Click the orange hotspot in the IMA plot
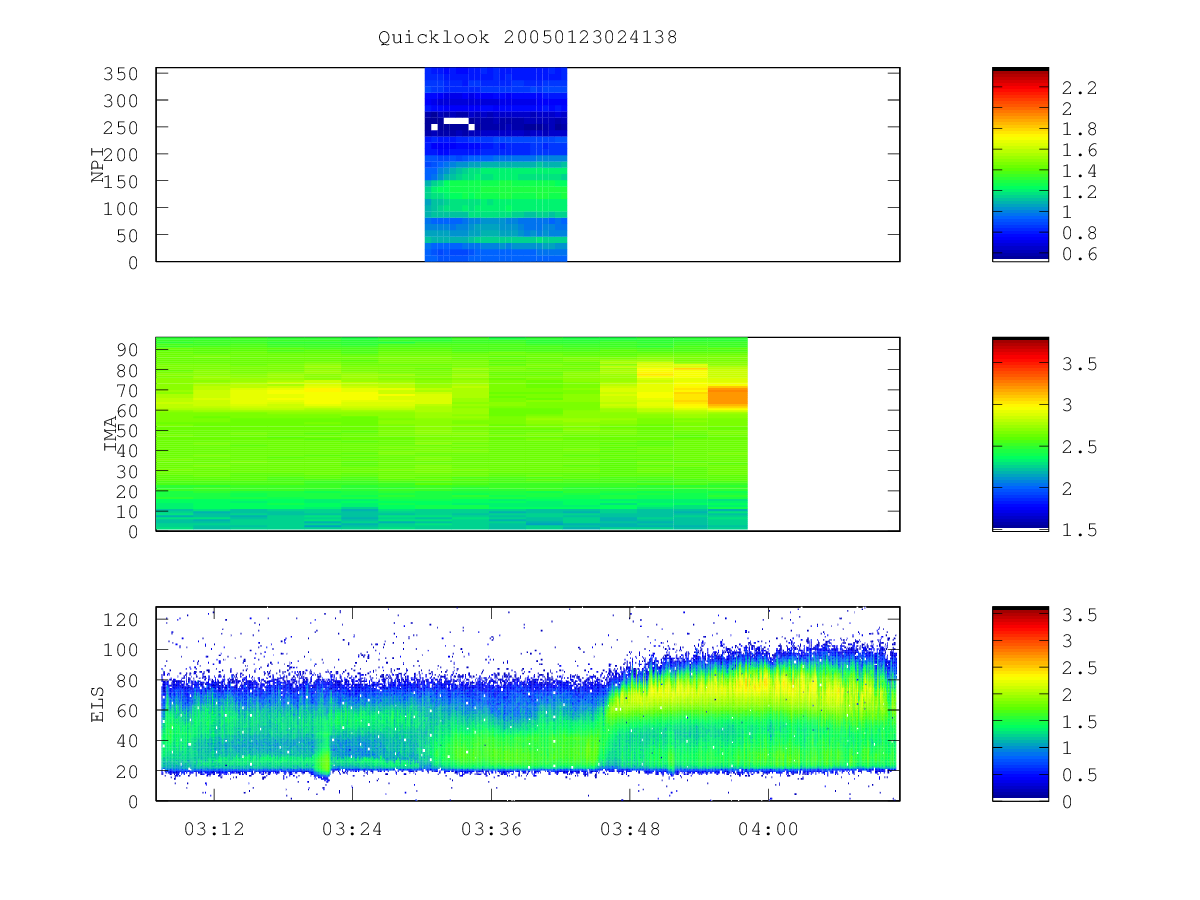This screenshot has width=1200, height=900. (727, 396)
